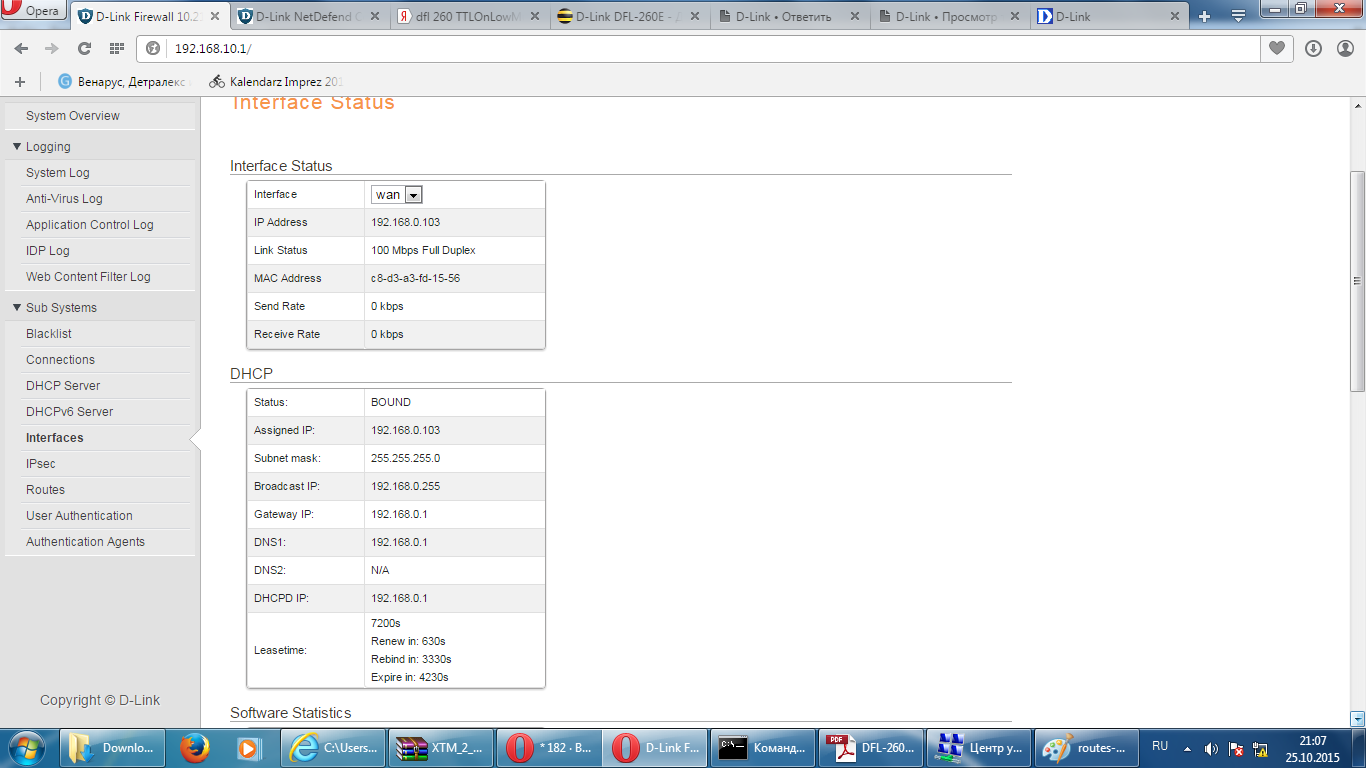Open the RU language indicator in the tray
The image size is (1366, 768).
(1160, 746)
